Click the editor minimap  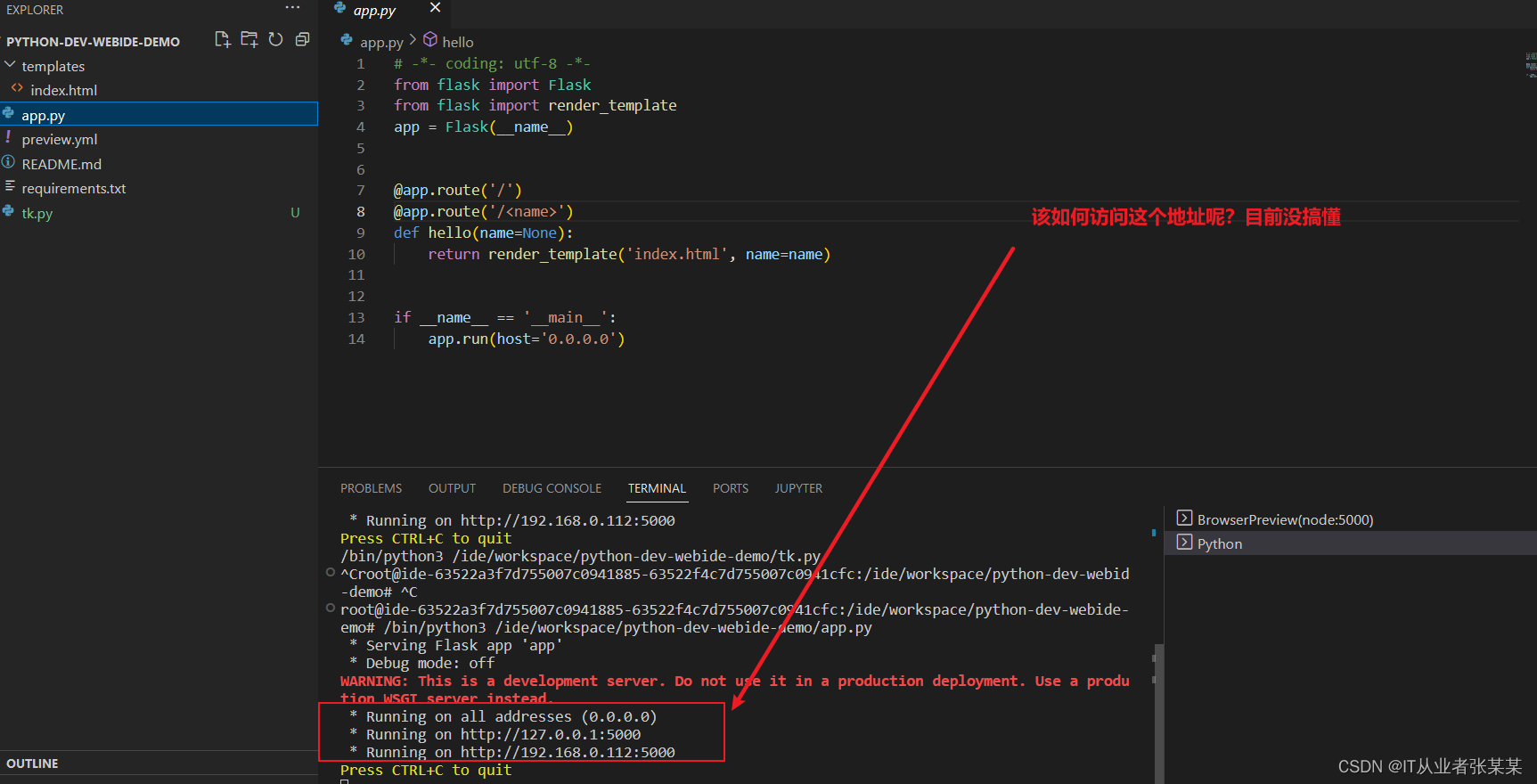1530,65
